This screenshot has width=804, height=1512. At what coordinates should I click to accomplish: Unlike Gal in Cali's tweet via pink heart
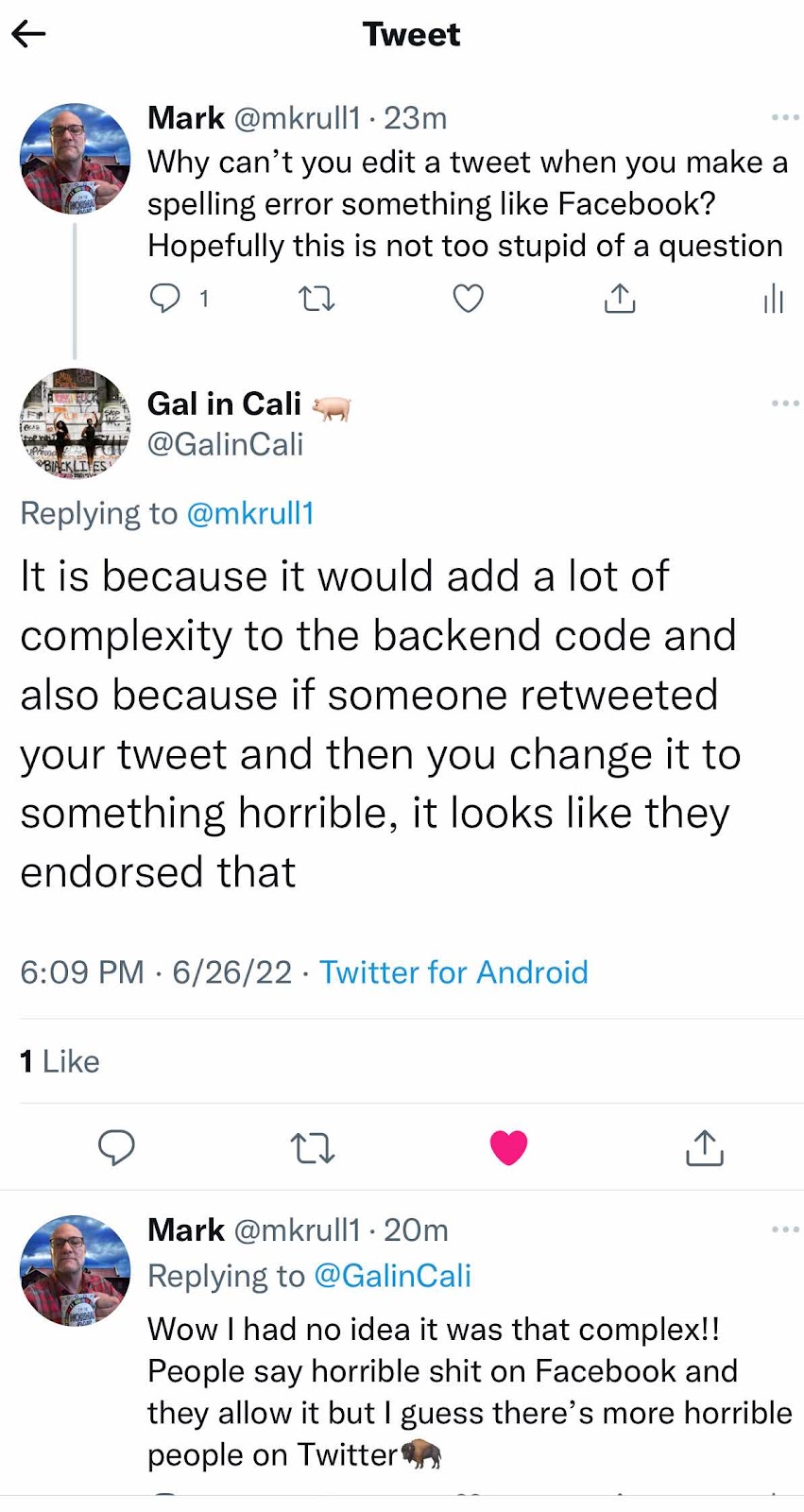508,1147
